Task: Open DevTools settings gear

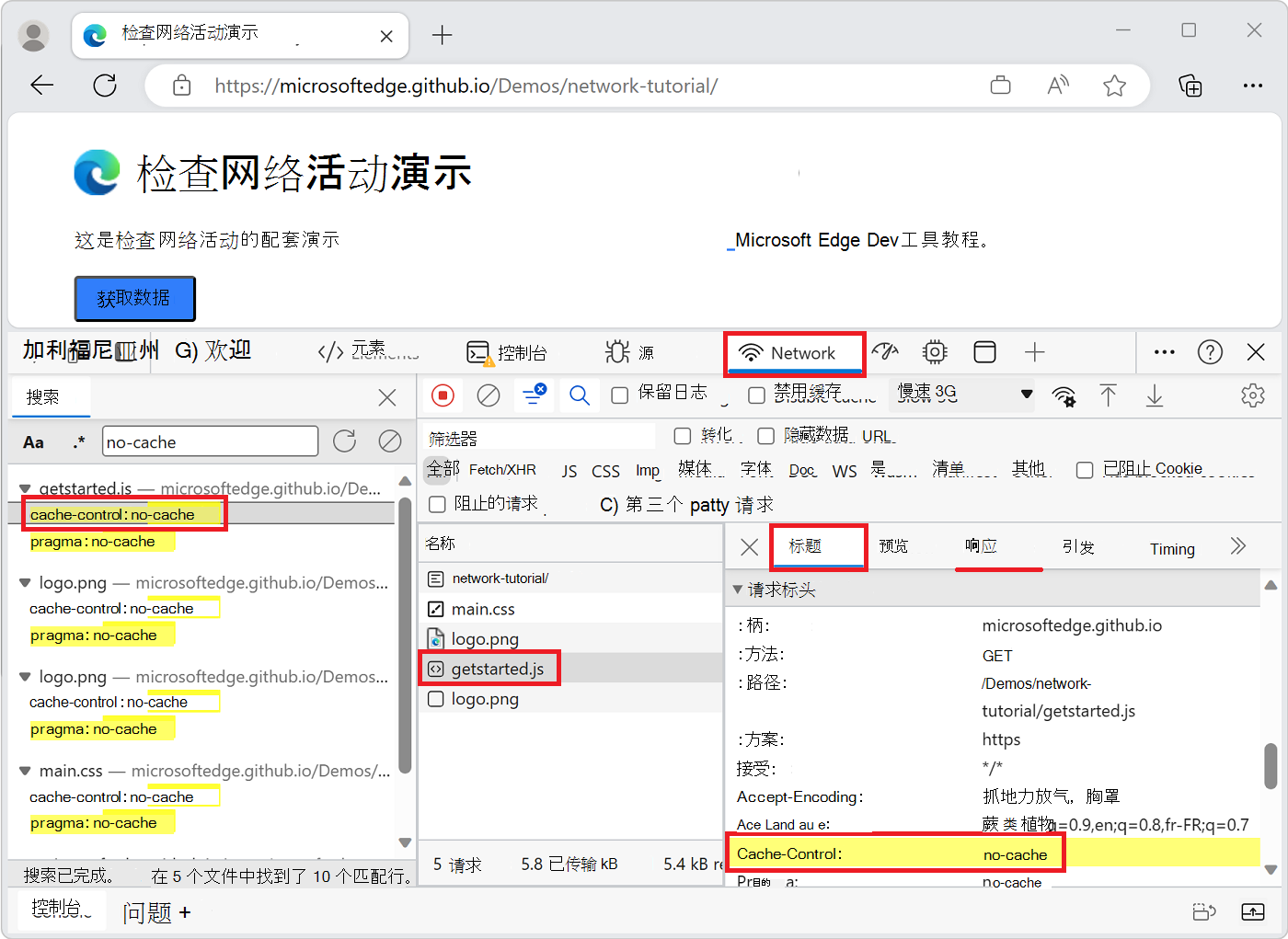Action: point(1253,395)
